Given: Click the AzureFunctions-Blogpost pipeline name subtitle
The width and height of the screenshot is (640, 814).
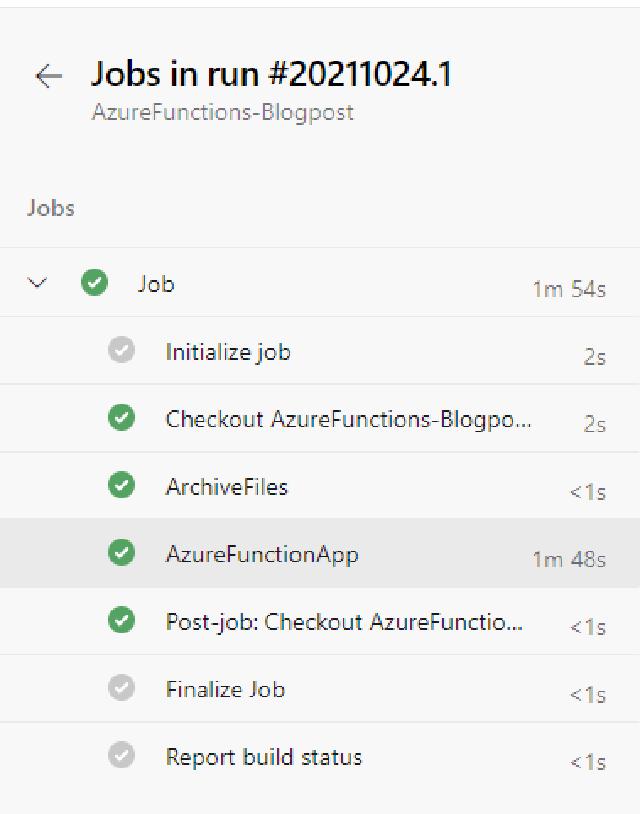Looking at the screenshot, I should click(x=222, y=112).
